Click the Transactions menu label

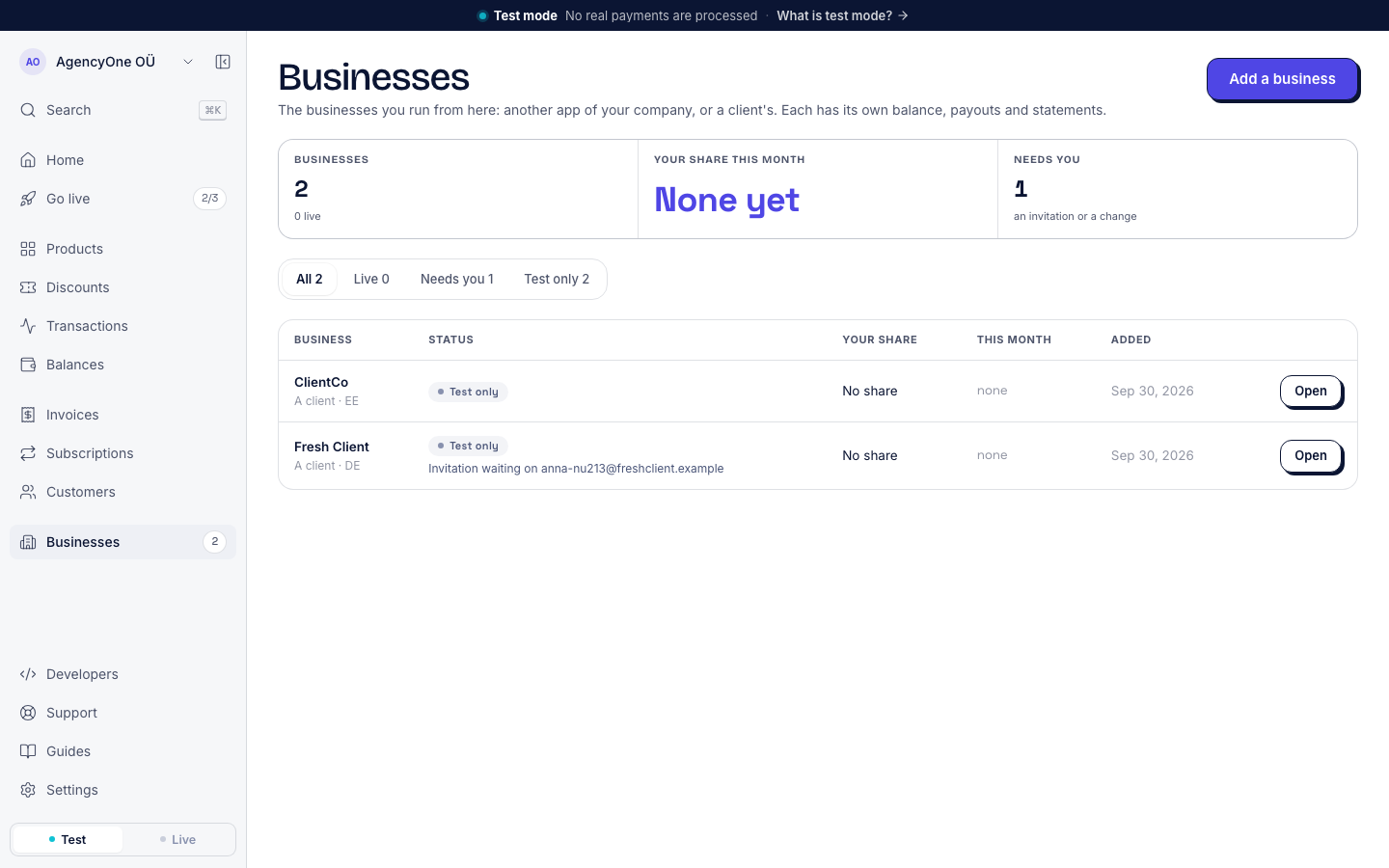tap(87, 326)
